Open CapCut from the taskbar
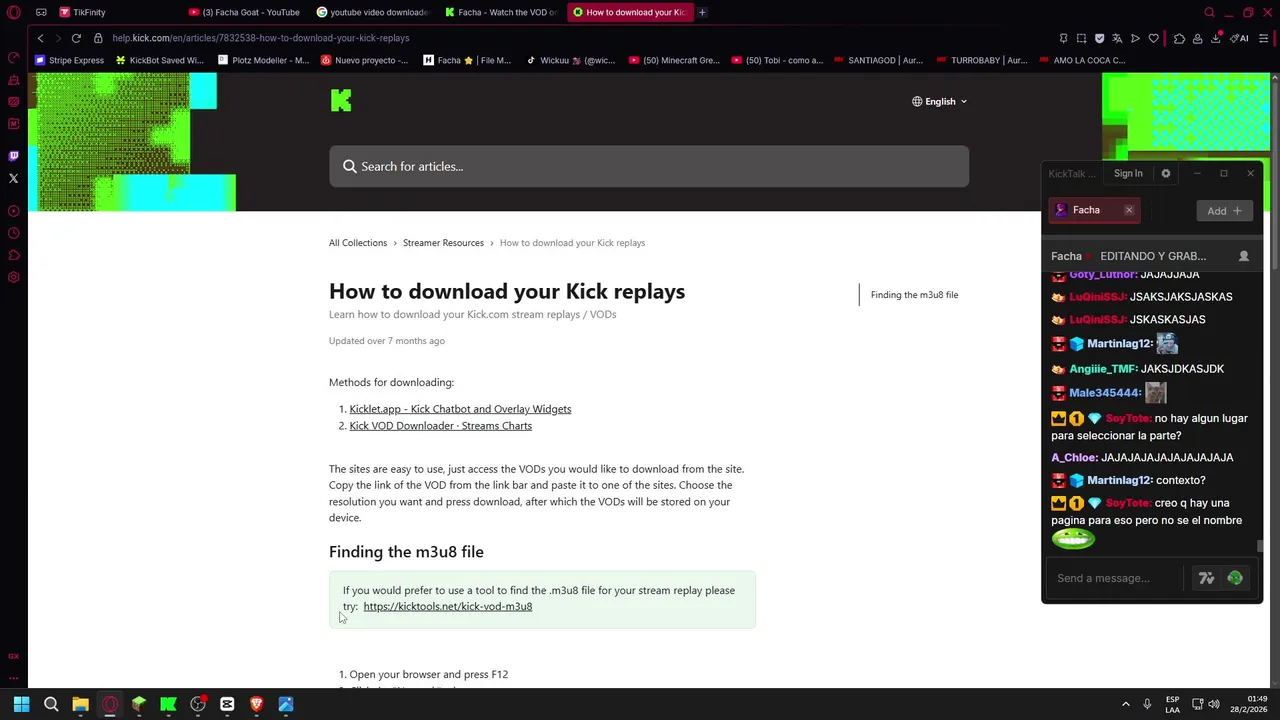This screenshot has height=720, width=1280. pos(227,704)
